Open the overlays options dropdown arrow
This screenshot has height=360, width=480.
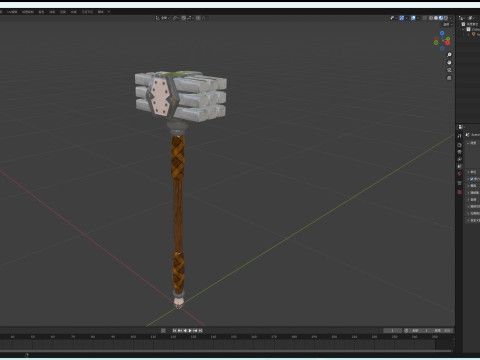pos(418,18)
